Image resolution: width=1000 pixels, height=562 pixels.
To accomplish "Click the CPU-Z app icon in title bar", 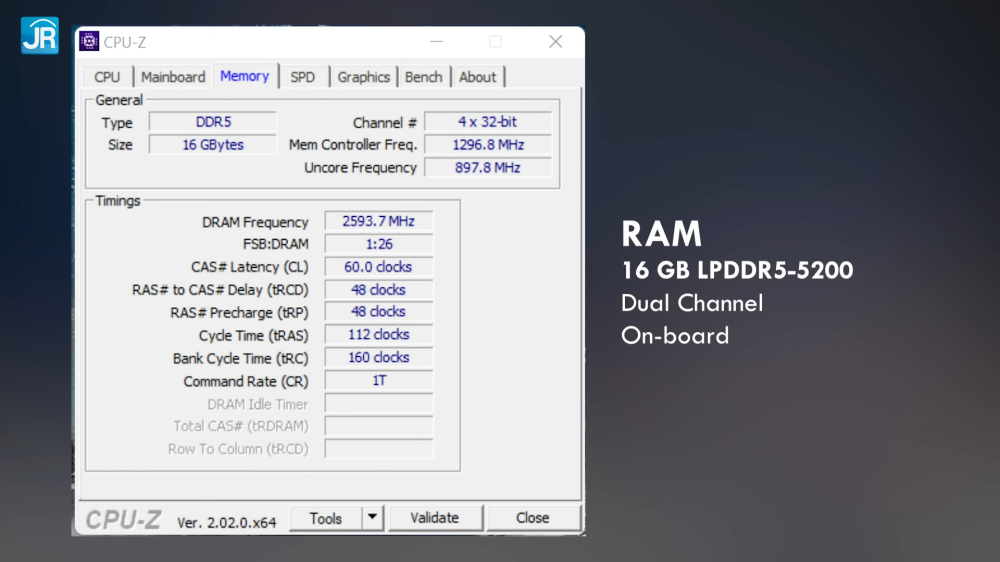I will point(89,42).
